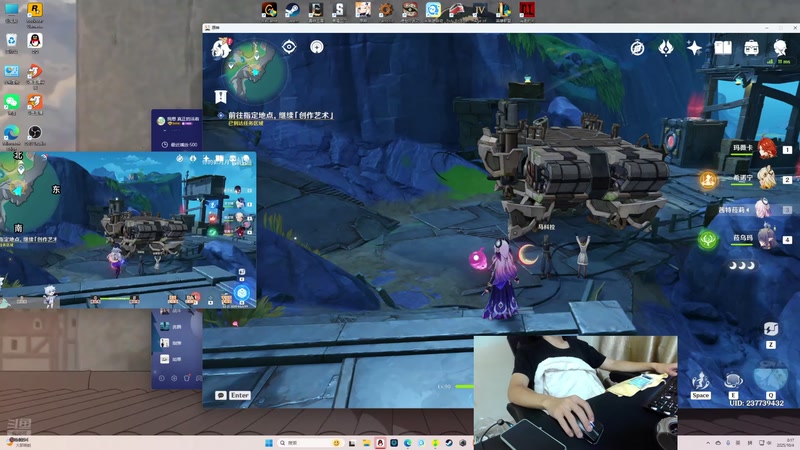The height and width of the screenshot is (450, 800).
Task: Click the streamer avatar in purple panel
Action: pyautogui.click(x=161, y=121)
